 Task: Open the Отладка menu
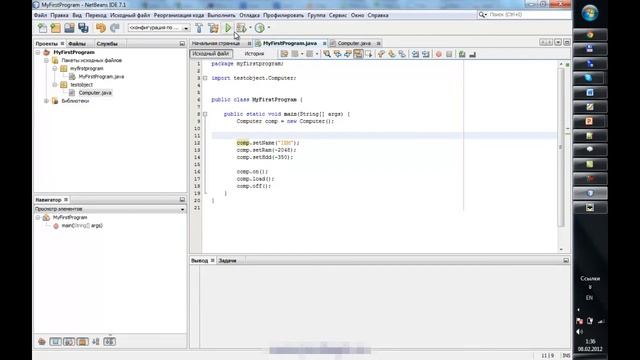pyautogui.click(x=249, y=15)
